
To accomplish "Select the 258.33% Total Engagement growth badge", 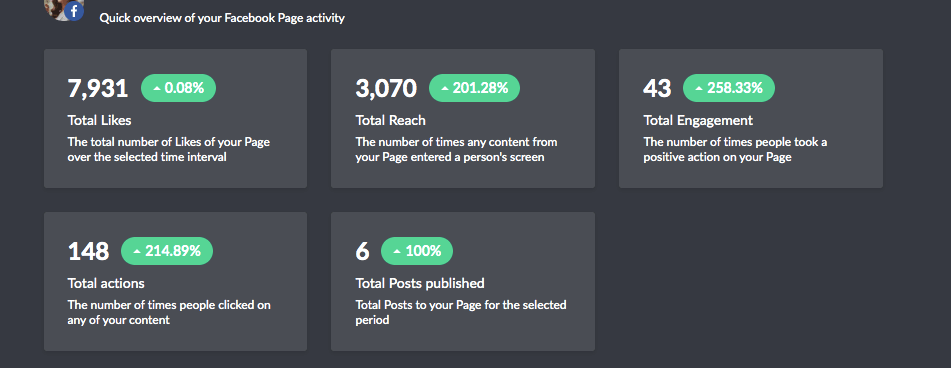I will click(x=729, y=88).
